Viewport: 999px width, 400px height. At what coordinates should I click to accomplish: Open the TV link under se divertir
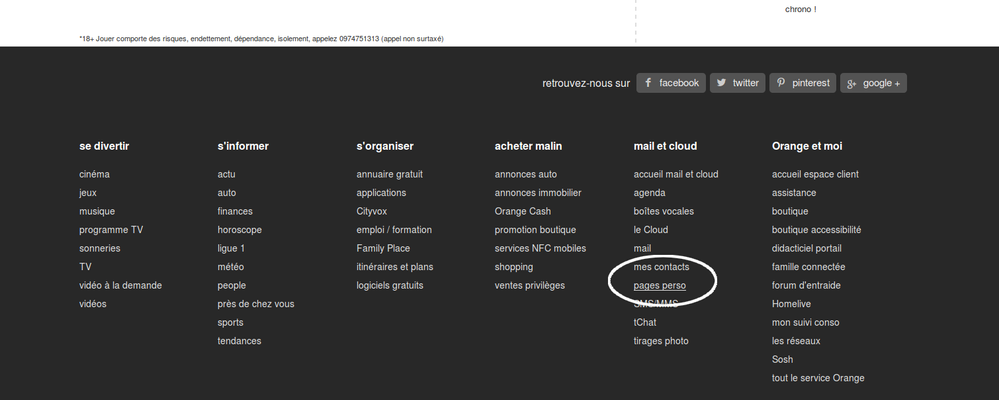[85, 267]
